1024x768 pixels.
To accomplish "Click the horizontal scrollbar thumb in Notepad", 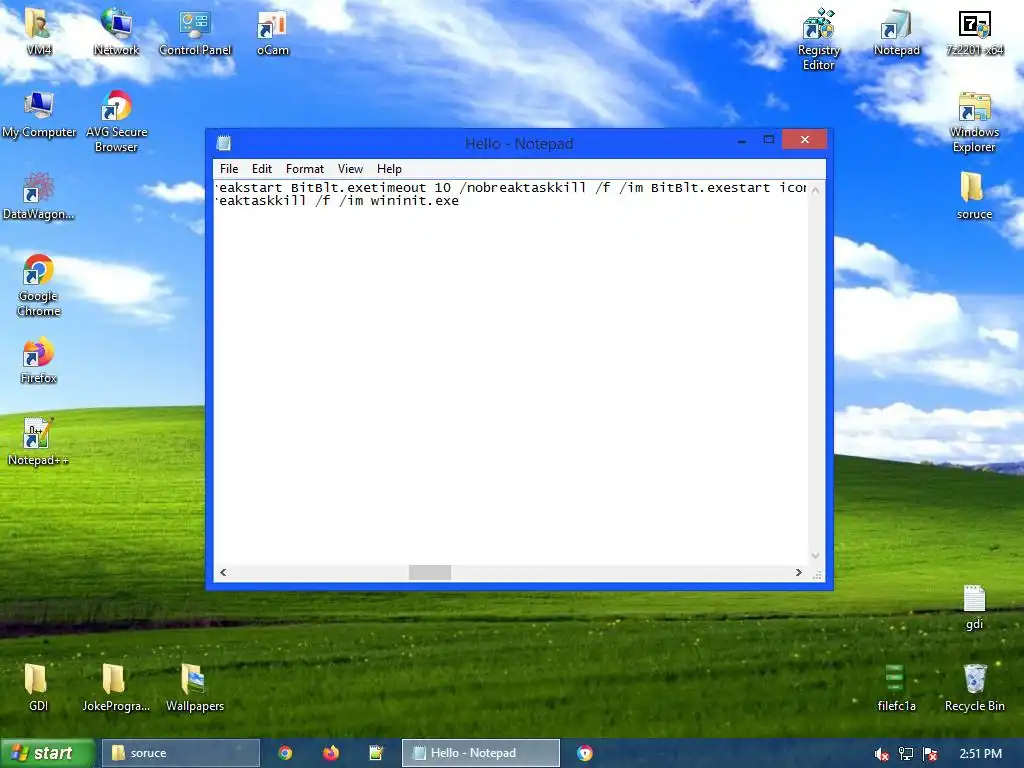I will [430, 573].
